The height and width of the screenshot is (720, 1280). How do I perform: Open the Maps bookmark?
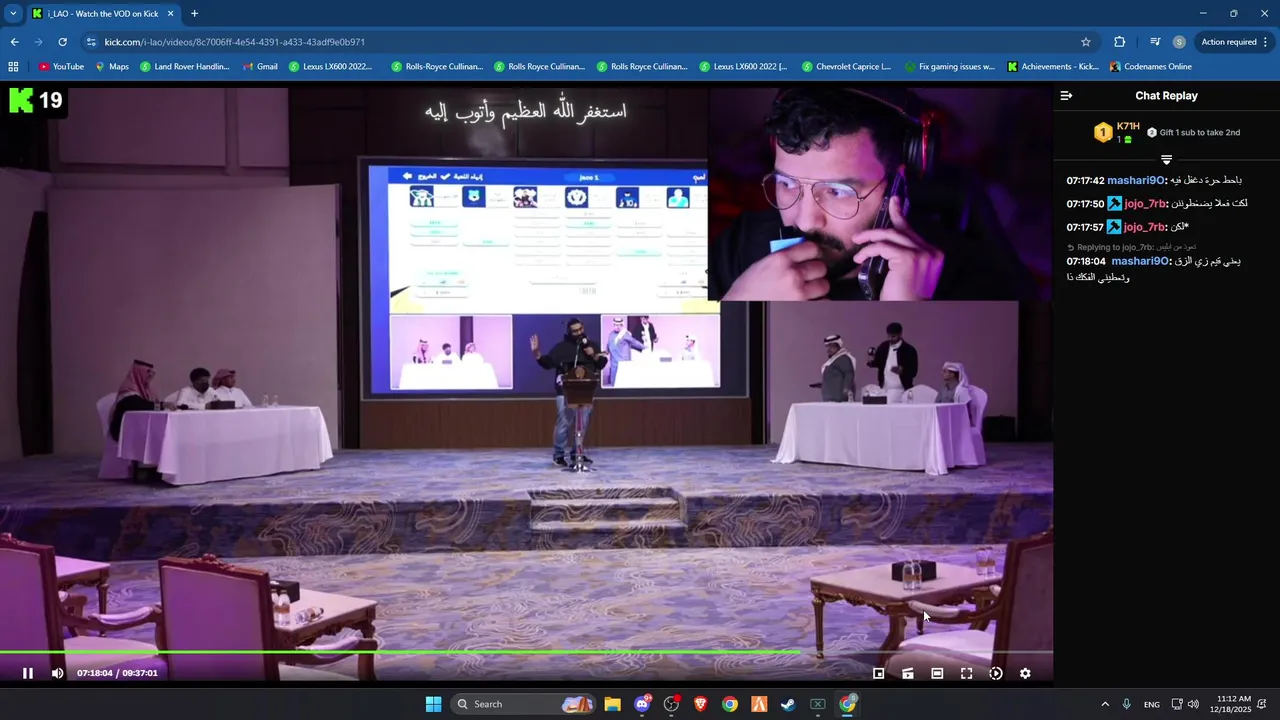coord(112,67)
